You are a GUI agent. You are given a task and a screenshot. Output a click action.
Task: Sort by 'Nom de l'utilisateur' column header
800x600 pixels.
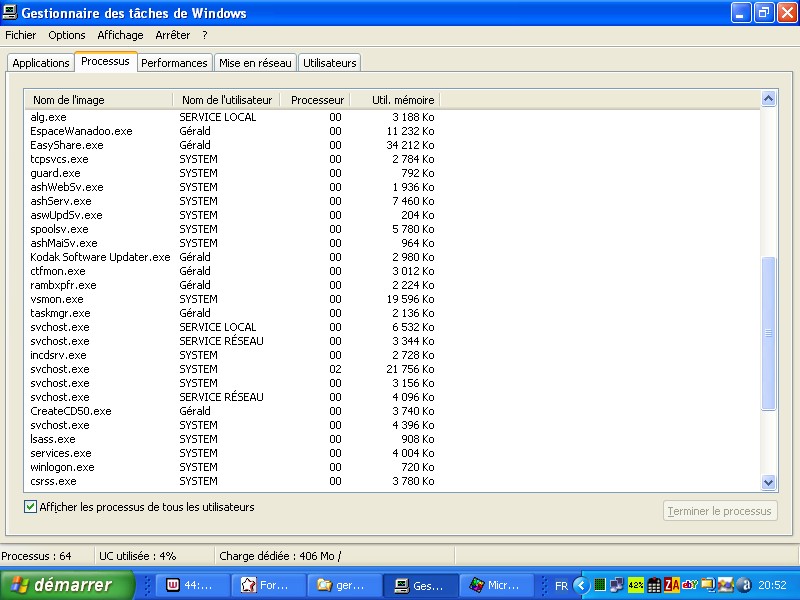tap(227, 100)
